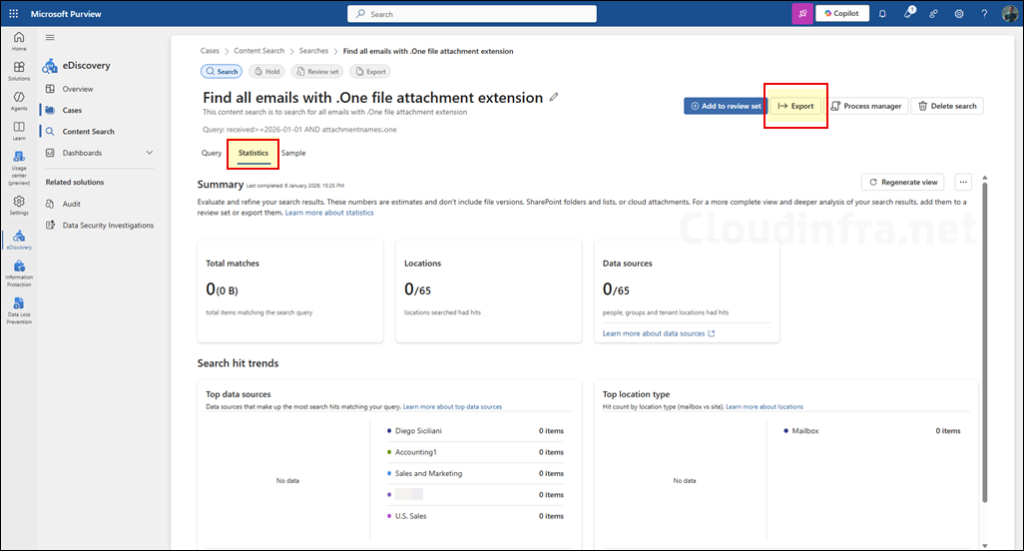Open the share connections icon in header
Screen dimensions: 1024x551
click(934, 14)
